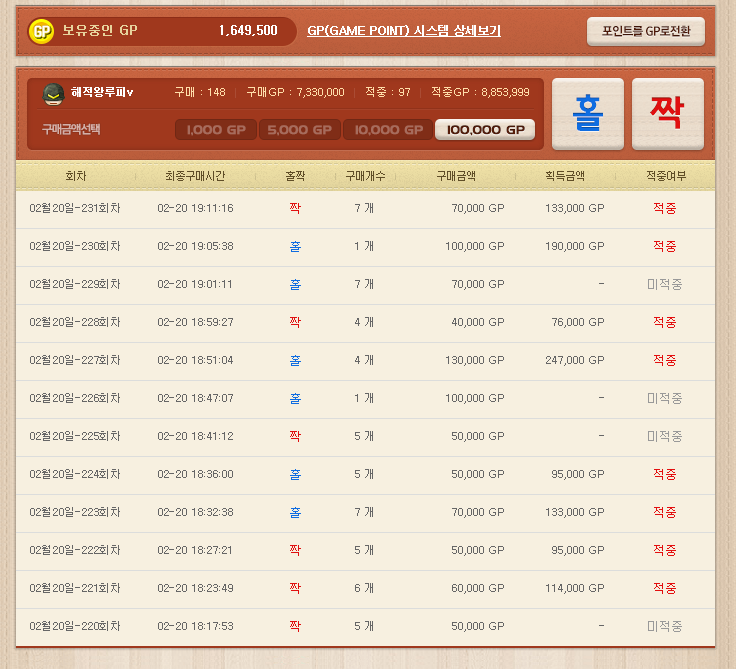Bet on 짝 with the red button
The image size is (736, 669).
point(667,114)
